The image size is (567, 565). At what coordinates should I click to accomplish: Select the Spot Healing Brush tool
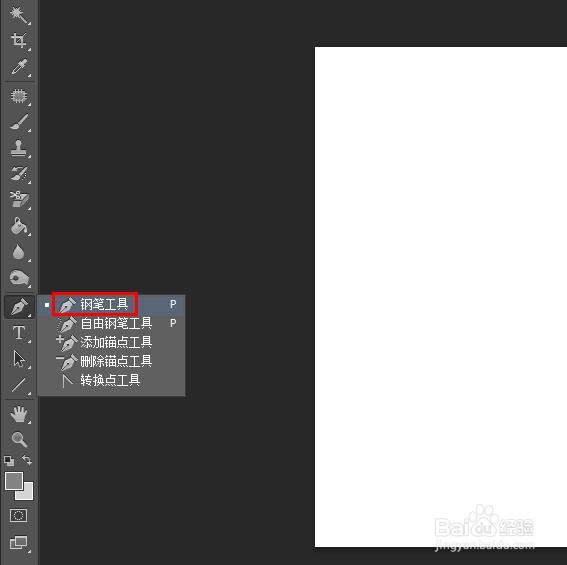tap(19, 96)
